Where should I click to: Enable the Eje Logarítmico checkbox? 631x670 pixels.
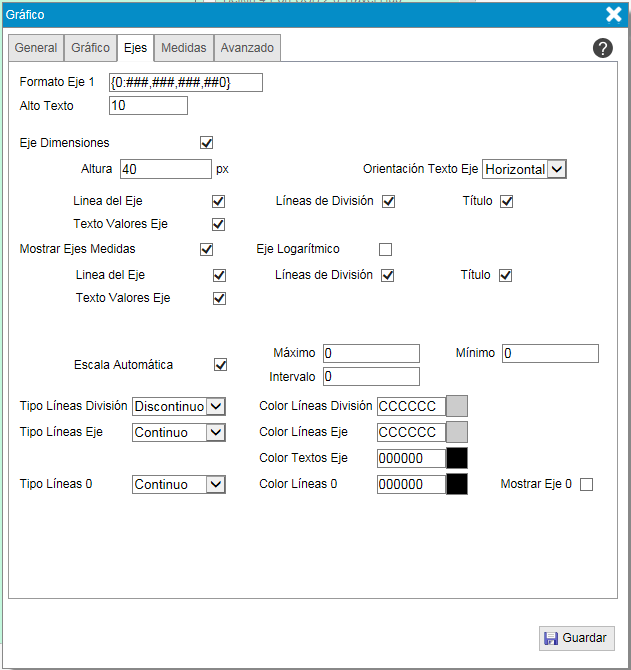(x=385, y=249)
